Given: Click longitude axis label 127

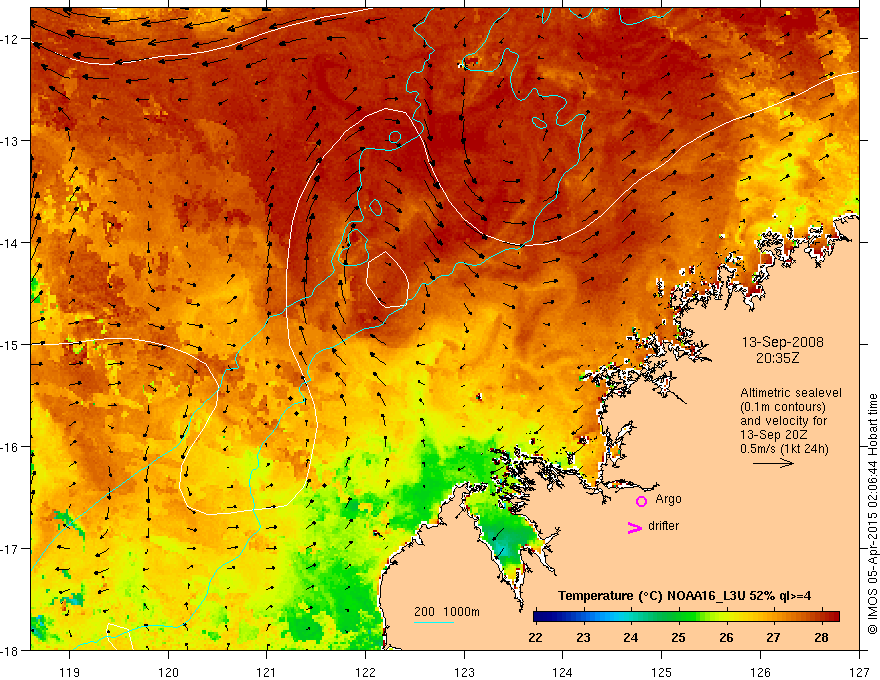Looking at the screenshot, I should tap(859, 673).
